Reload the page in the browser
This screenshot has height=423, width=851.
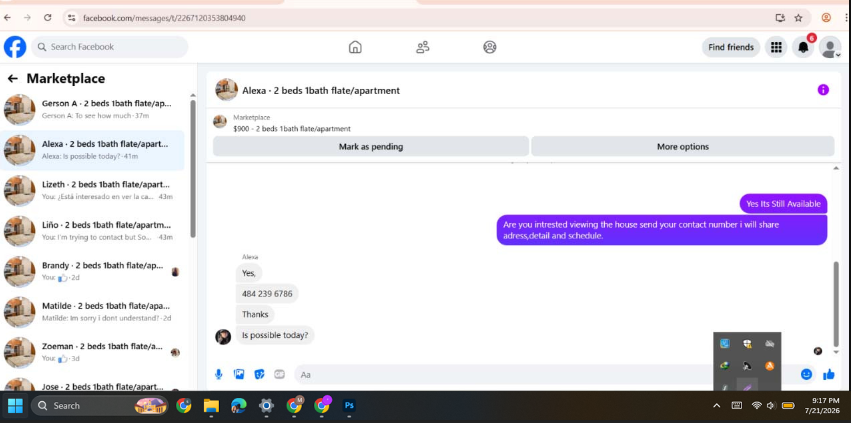48,18
